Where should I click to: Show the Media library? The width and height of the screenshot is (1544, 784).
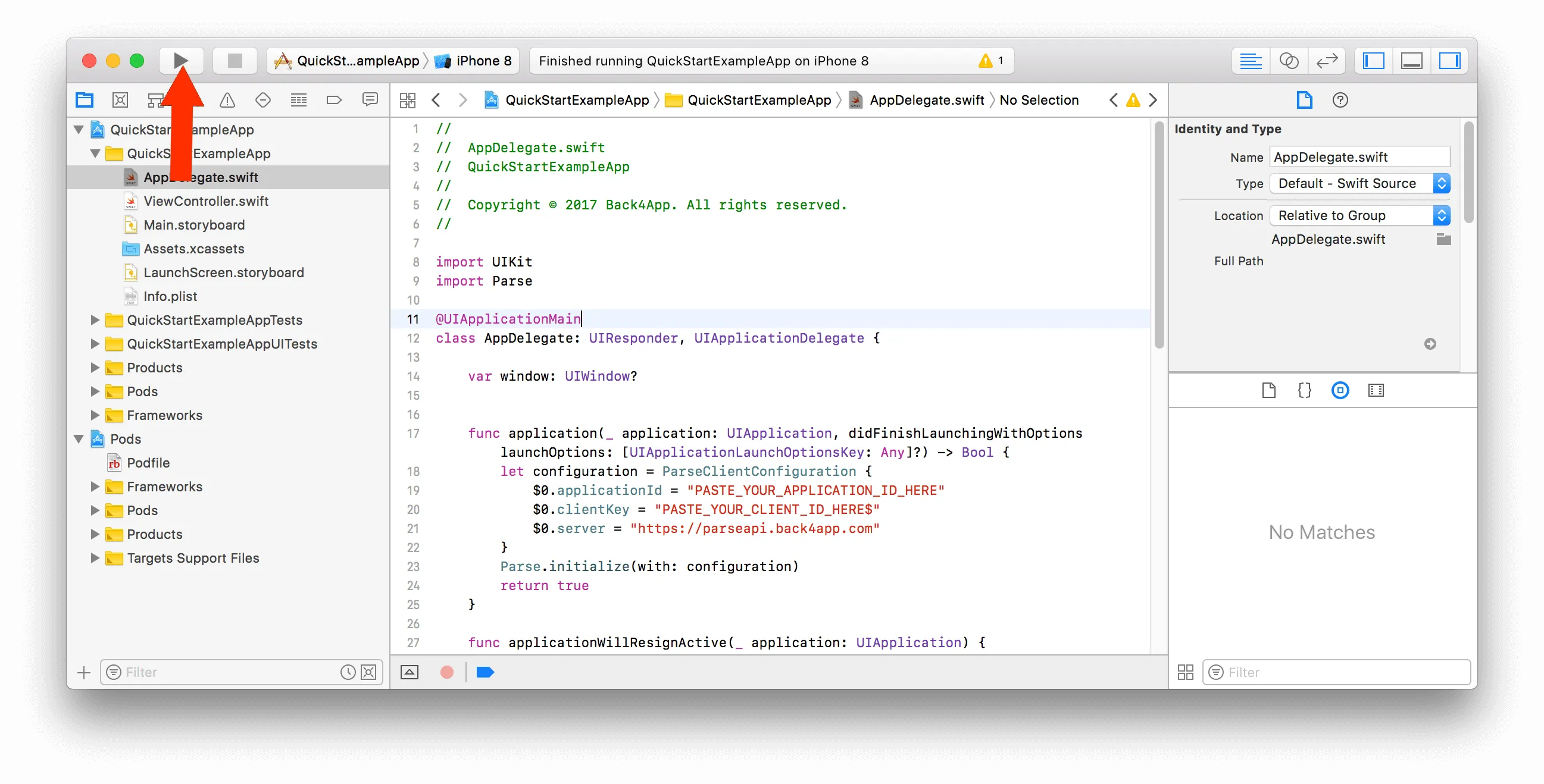1376,390
